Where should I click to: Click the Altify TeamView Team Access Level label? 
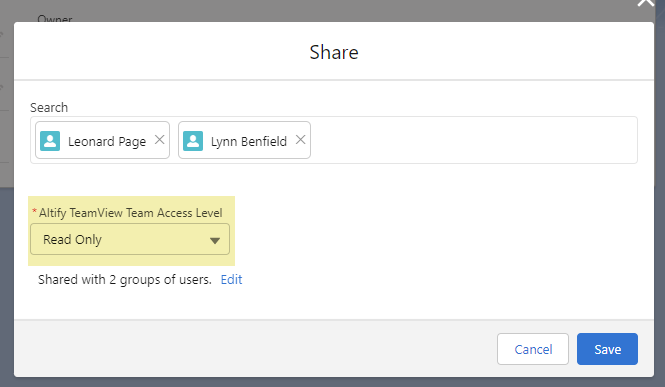(131, 213)
